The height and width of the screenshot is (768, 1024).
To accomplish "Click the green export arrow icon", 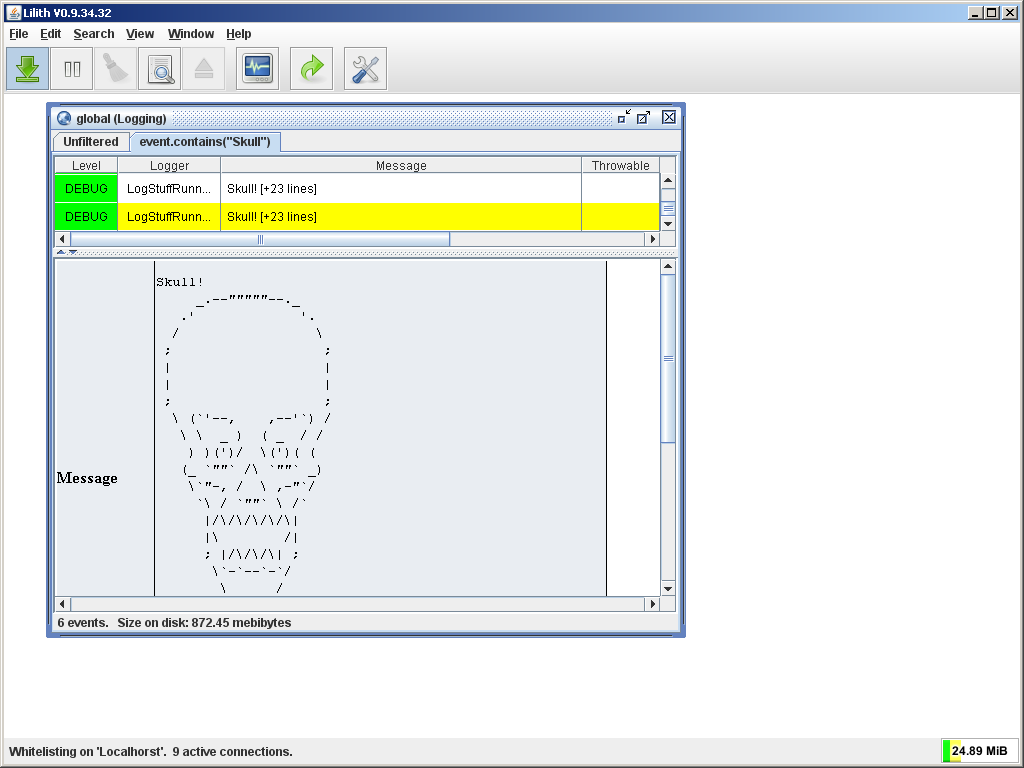I will [311, 68].
